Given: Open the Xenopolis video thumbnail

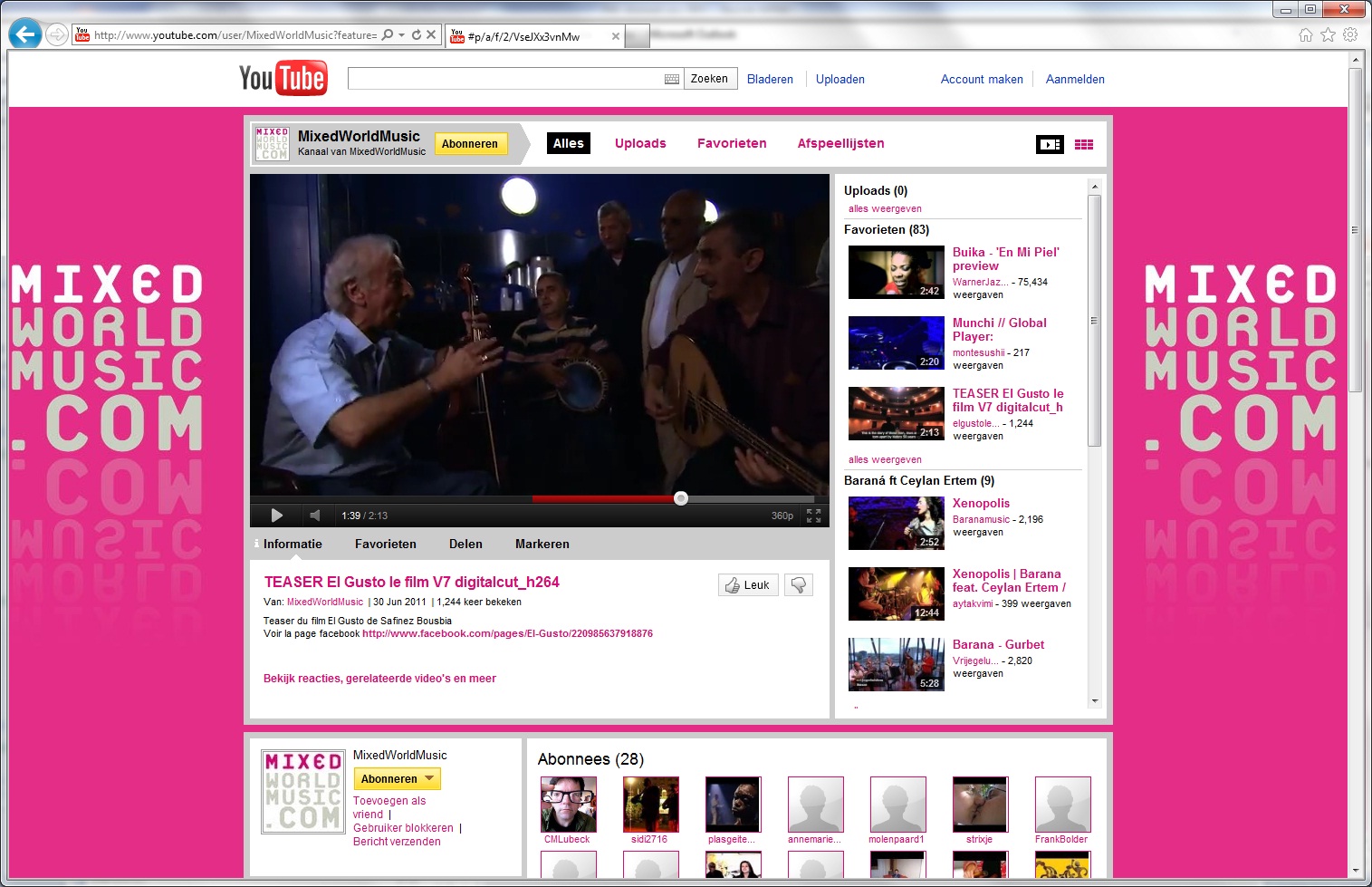Looking at the screenshot, I should (896, 523).
